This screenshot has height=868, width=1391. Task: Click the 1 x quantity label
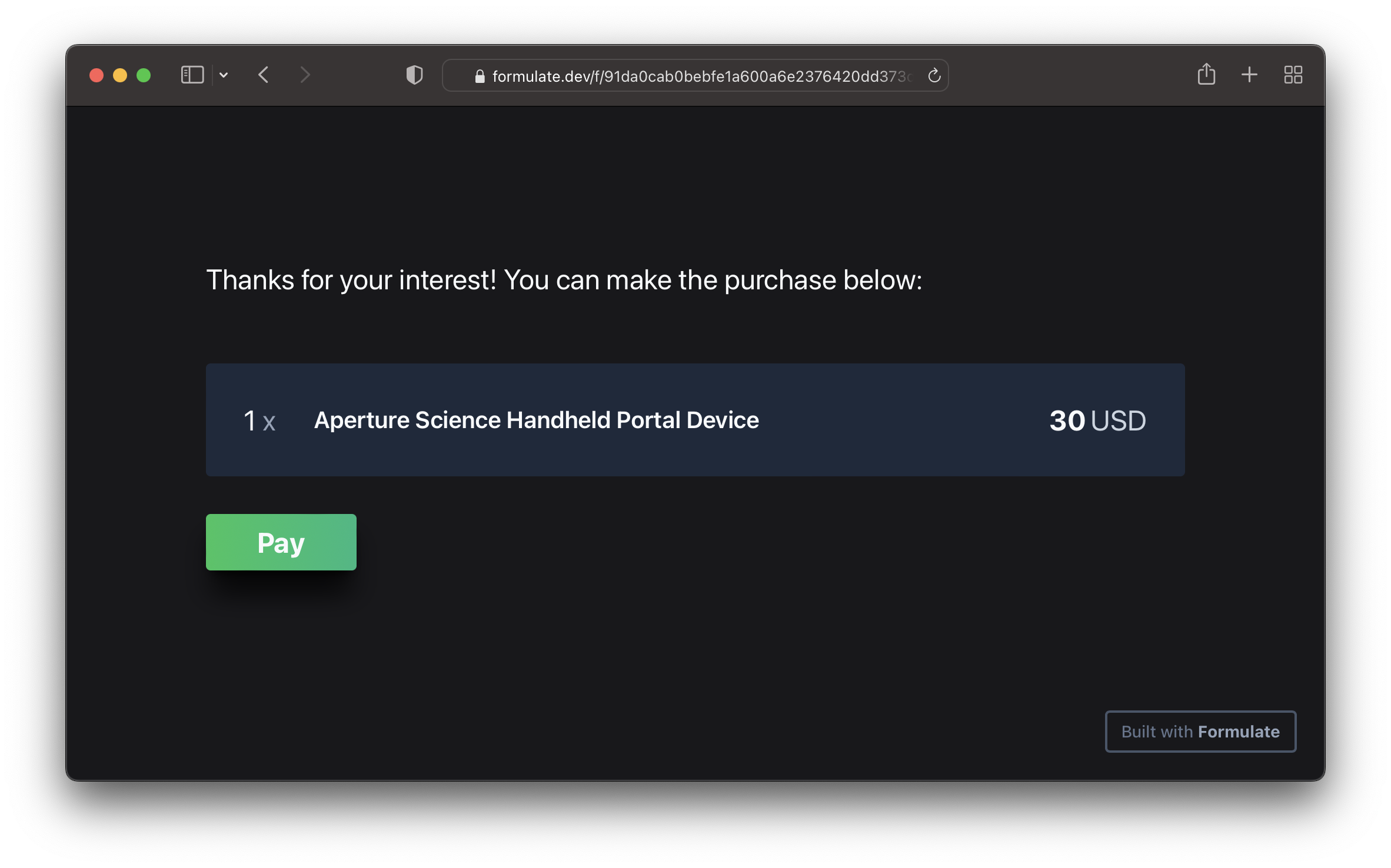click(259, 421)
